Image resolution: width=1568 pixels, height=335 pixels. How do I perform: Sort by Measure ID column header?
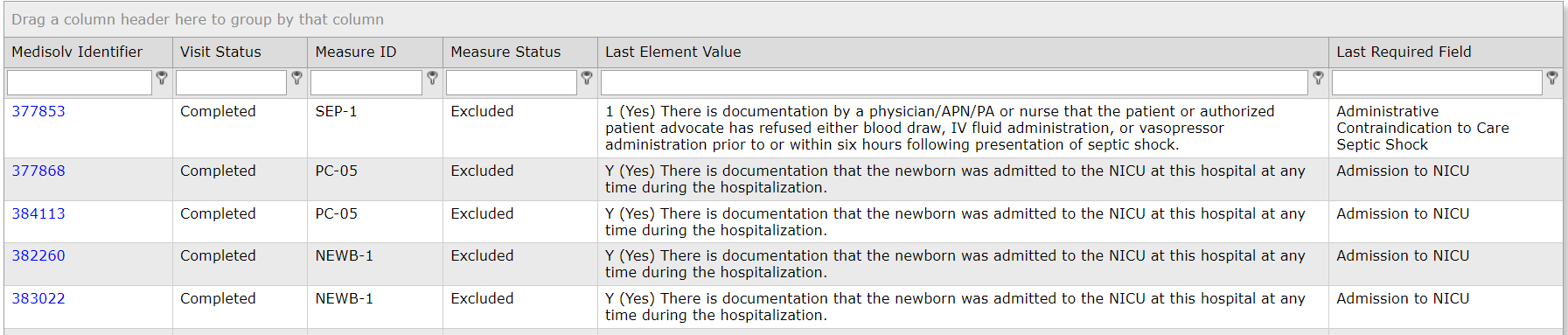coord(356,52)
